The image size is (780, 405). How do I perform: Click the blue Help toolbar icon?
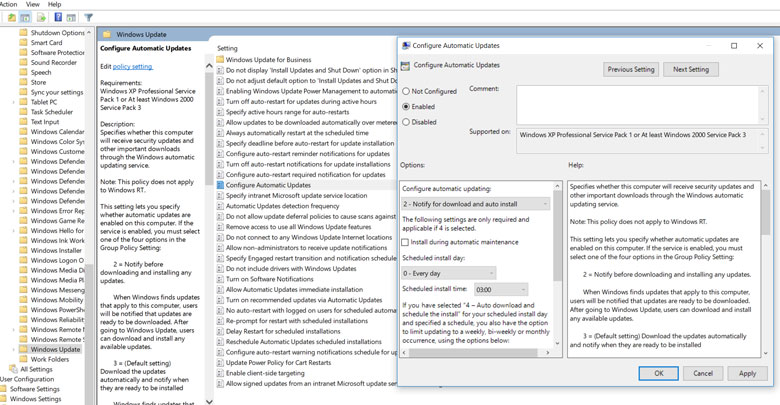[58, 18]
